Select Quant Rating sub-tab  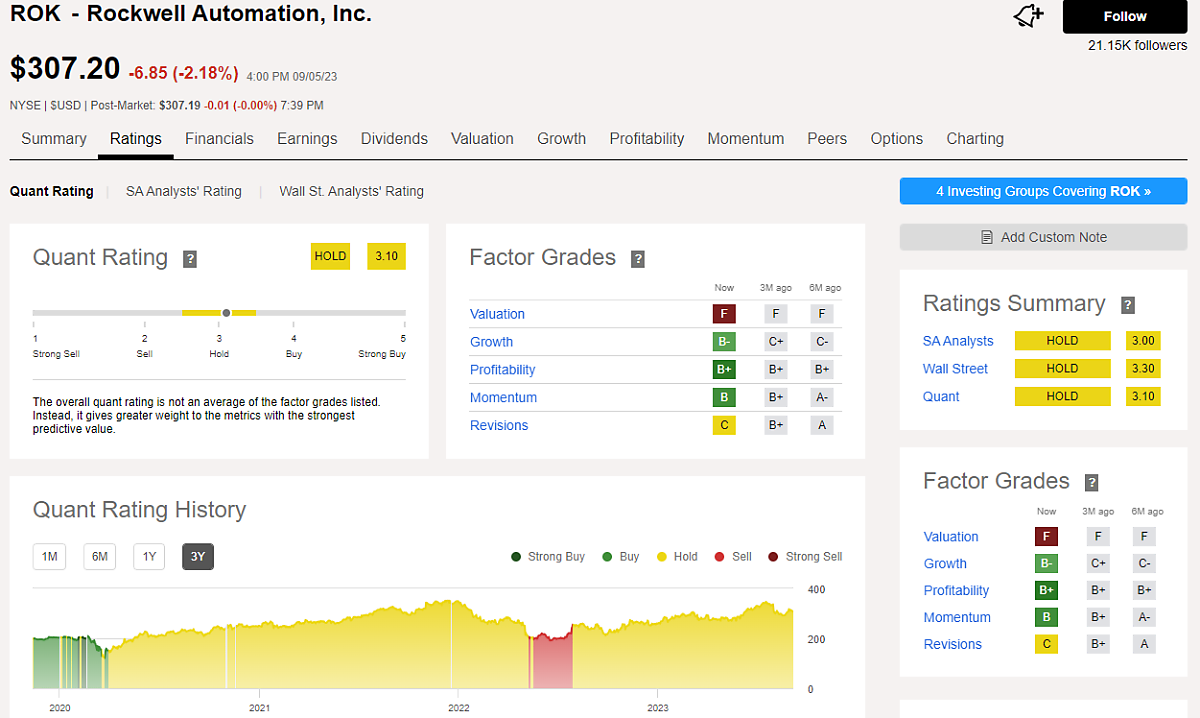tap(51, 191)
